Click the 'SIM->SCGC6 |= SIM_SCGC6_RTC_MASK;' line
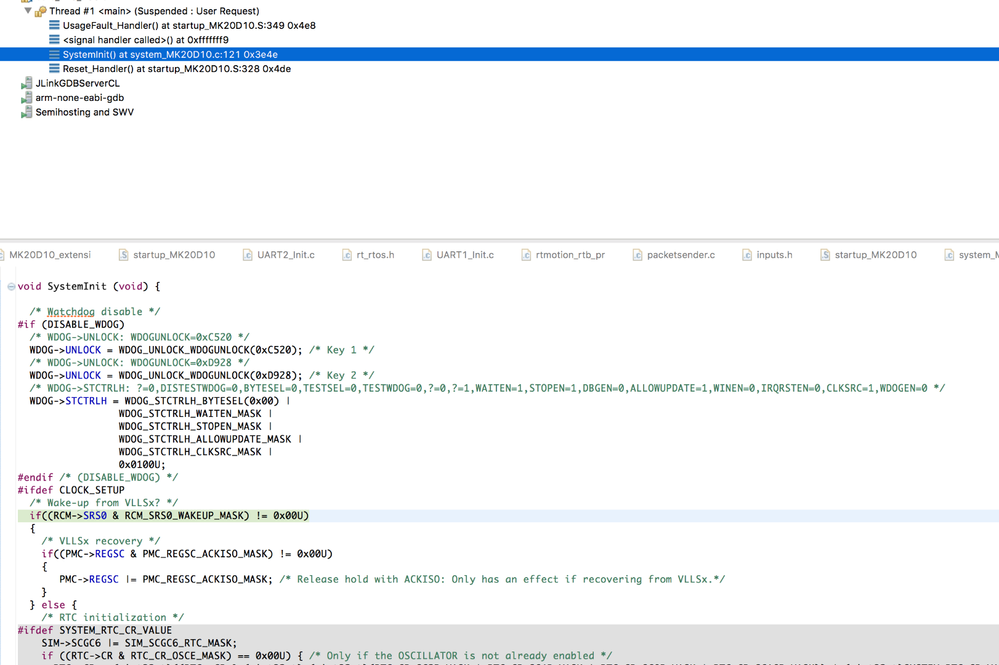Image resolution: width=999 pixels, height=665 pixels. pyautogui.click(x=139, y=643)
